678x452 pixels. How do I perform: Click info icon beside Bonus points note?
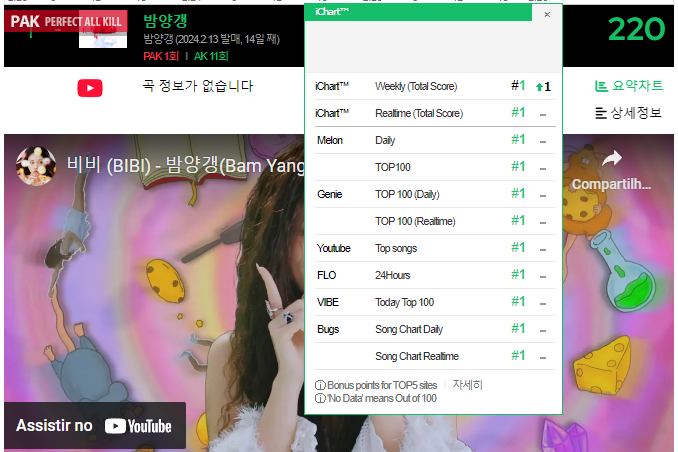click(x=320, y=385)
